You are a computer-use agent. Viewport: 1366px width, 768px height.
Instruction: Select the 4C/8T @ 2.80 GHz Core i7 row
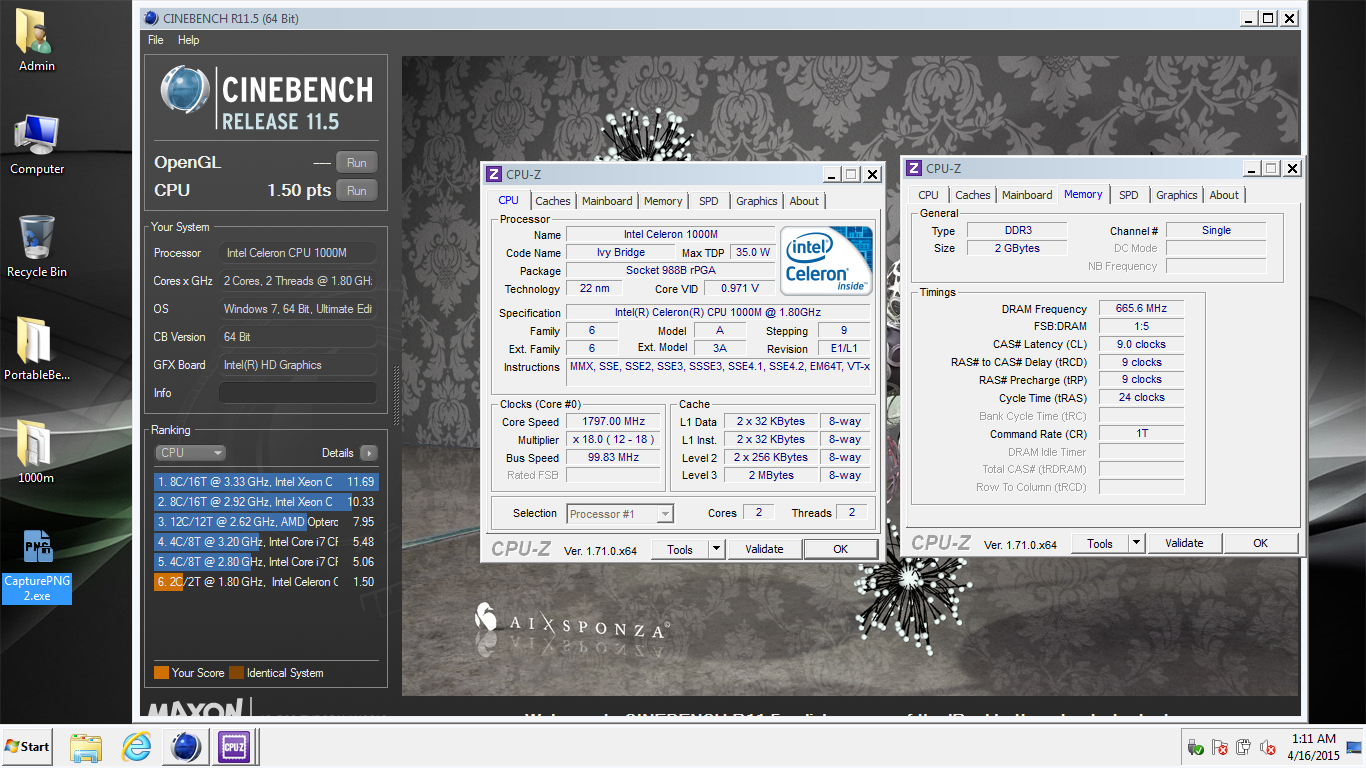click(266, 562)
